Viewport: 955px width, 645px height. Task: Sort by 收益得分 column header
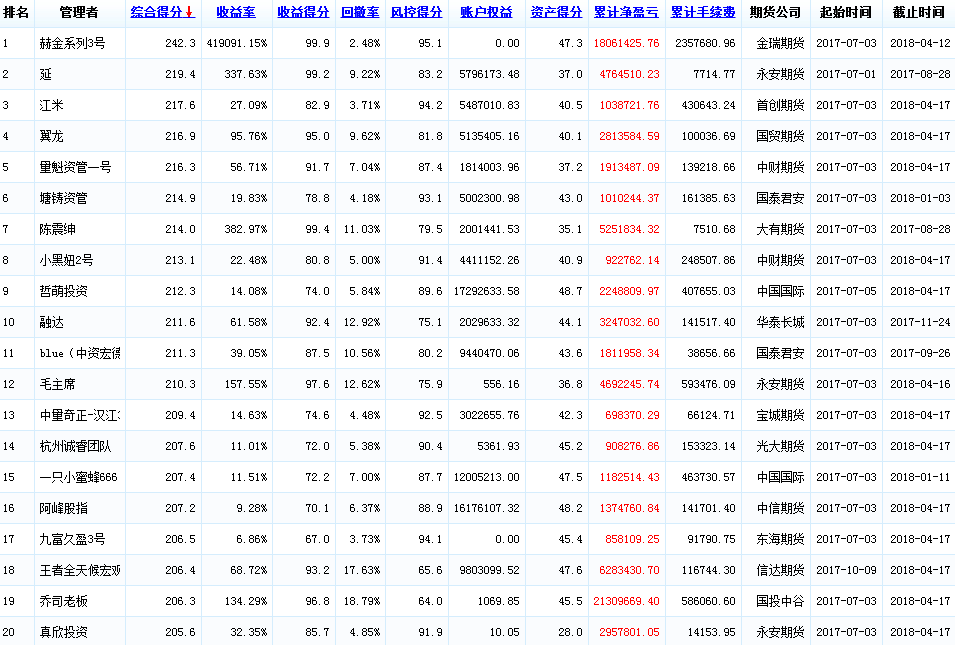coord(303,13)
